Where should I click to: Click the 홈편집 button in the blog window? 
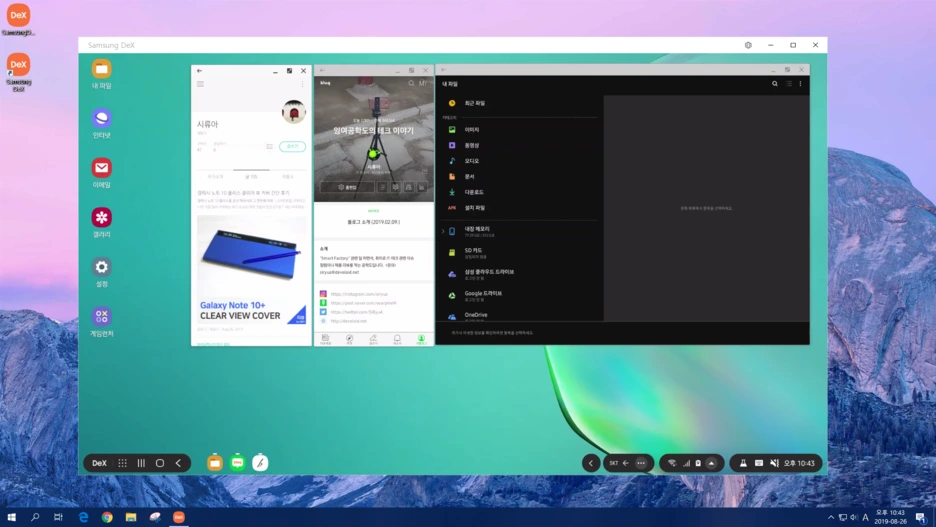tap(347, 187)
